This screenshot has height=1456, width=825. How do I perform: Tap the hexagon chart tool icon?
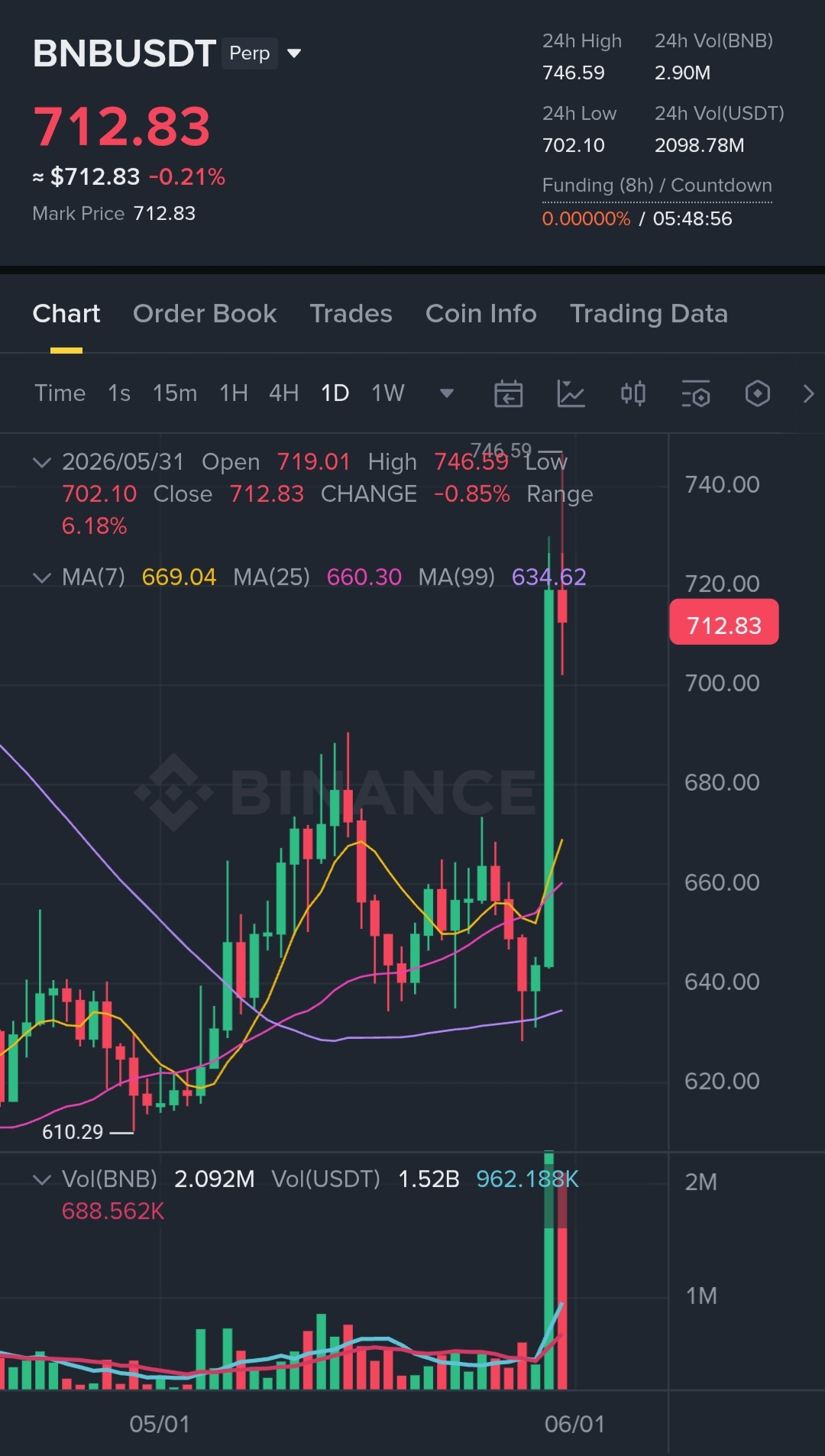(x=757, y=394)
